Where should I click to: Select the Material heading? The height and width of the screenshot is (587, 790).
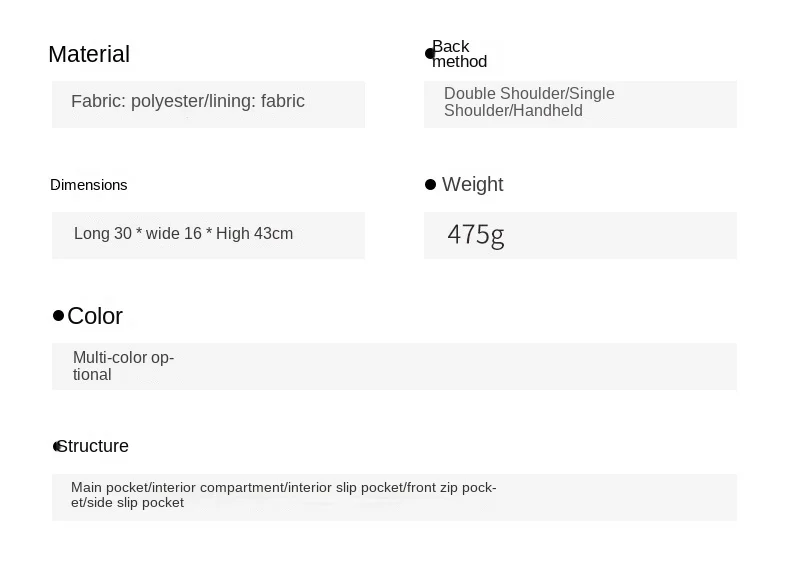coord(89,54)
